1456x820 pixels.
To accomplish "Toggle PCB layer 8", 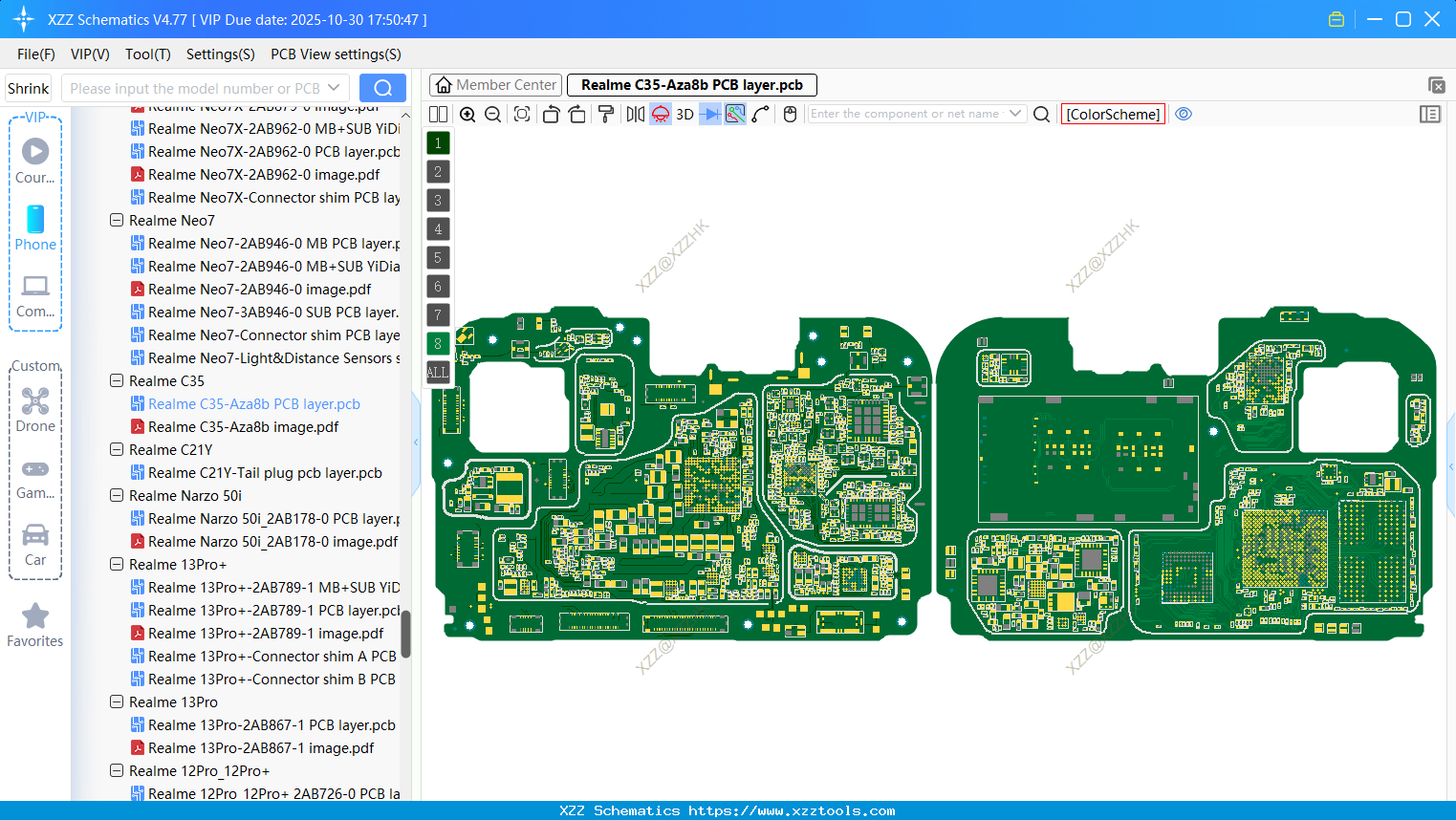I will [438, 344].
